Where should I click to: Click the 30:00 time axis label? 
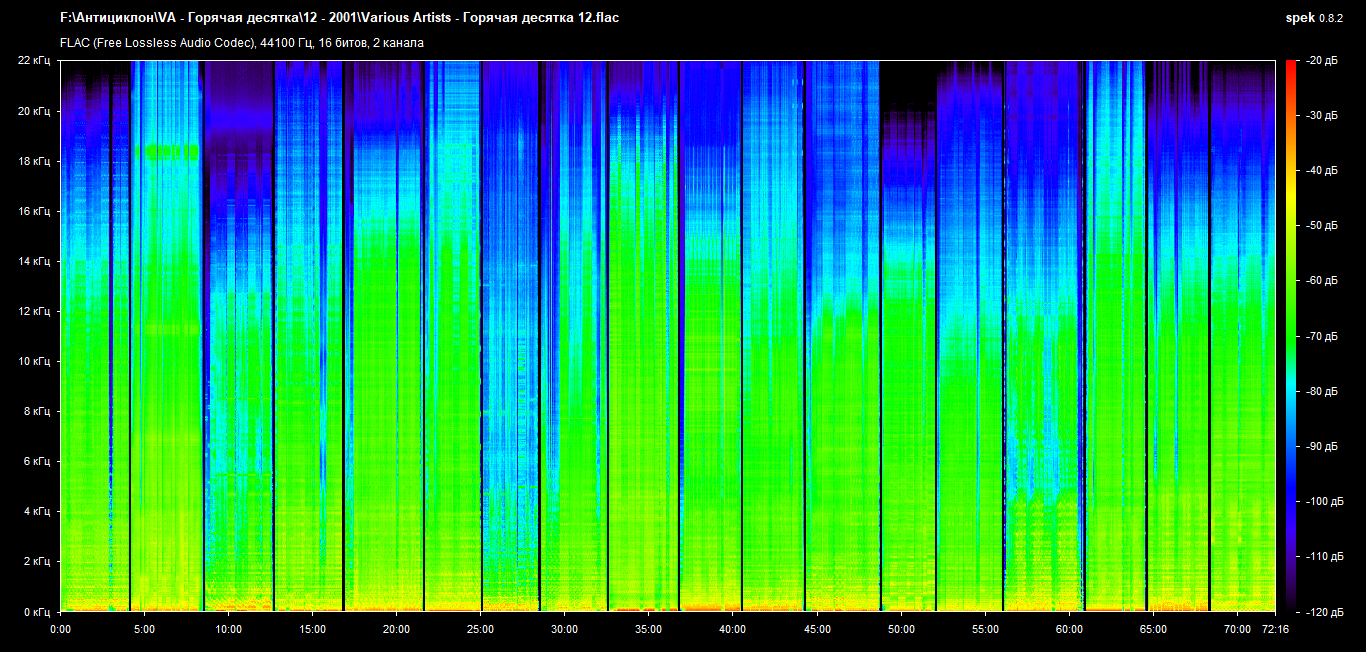point(564,630)
